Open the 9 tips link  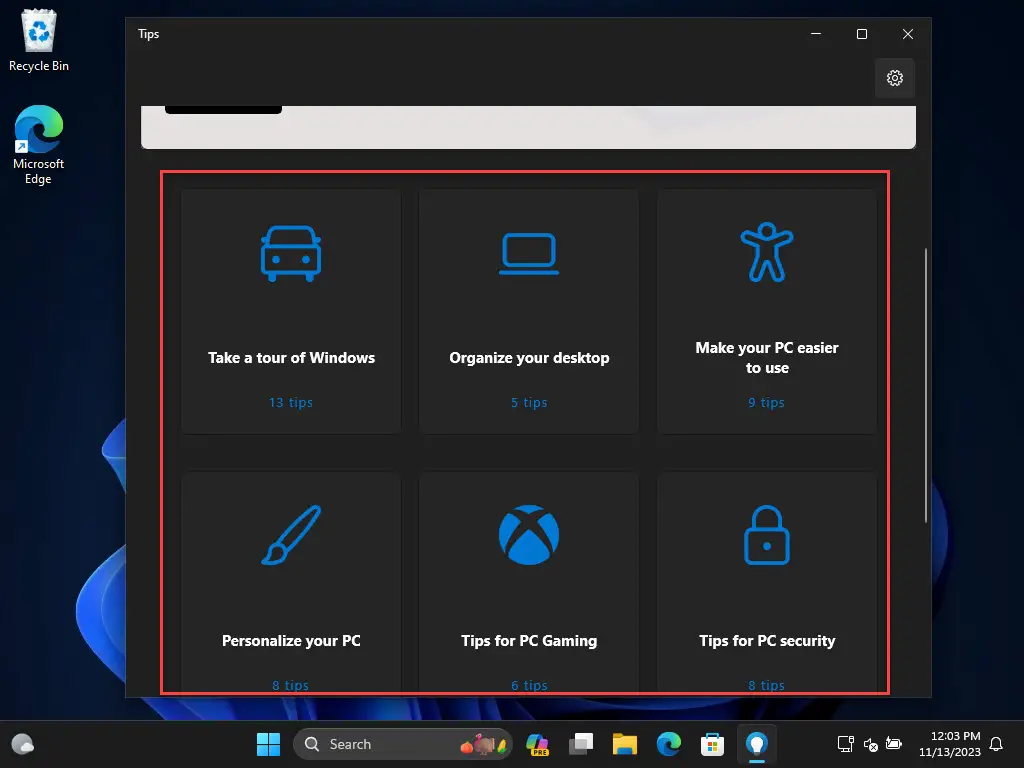[x=767, y=402]
